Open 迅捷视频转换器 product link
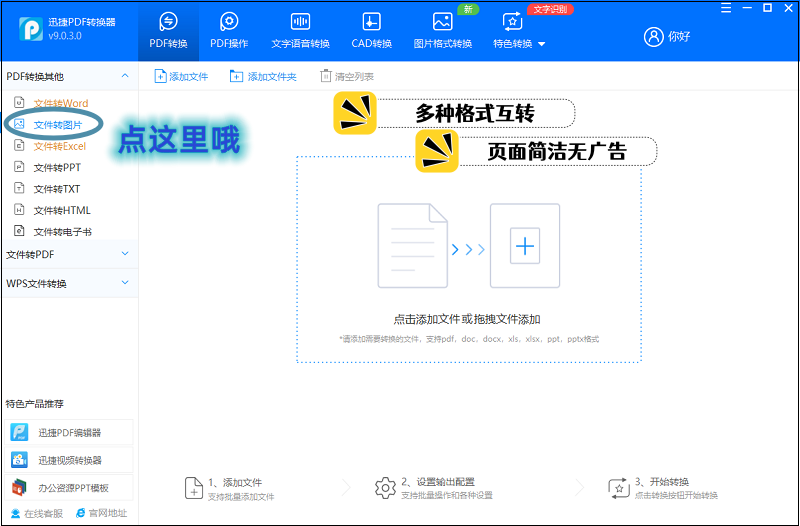Viewport: 800px width, 526px height. [69, 460]
